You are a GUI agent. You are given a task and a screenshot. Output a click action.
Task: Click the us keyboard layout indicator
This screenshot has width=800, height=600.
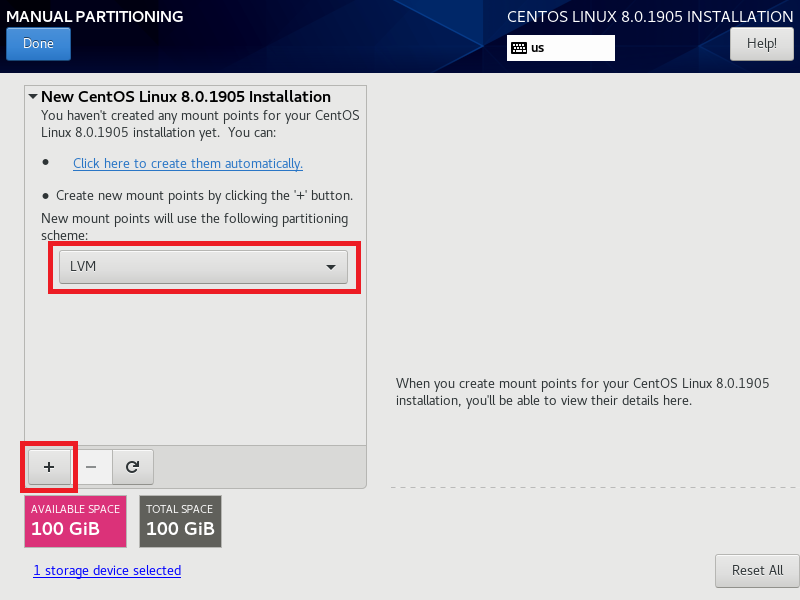561,48
